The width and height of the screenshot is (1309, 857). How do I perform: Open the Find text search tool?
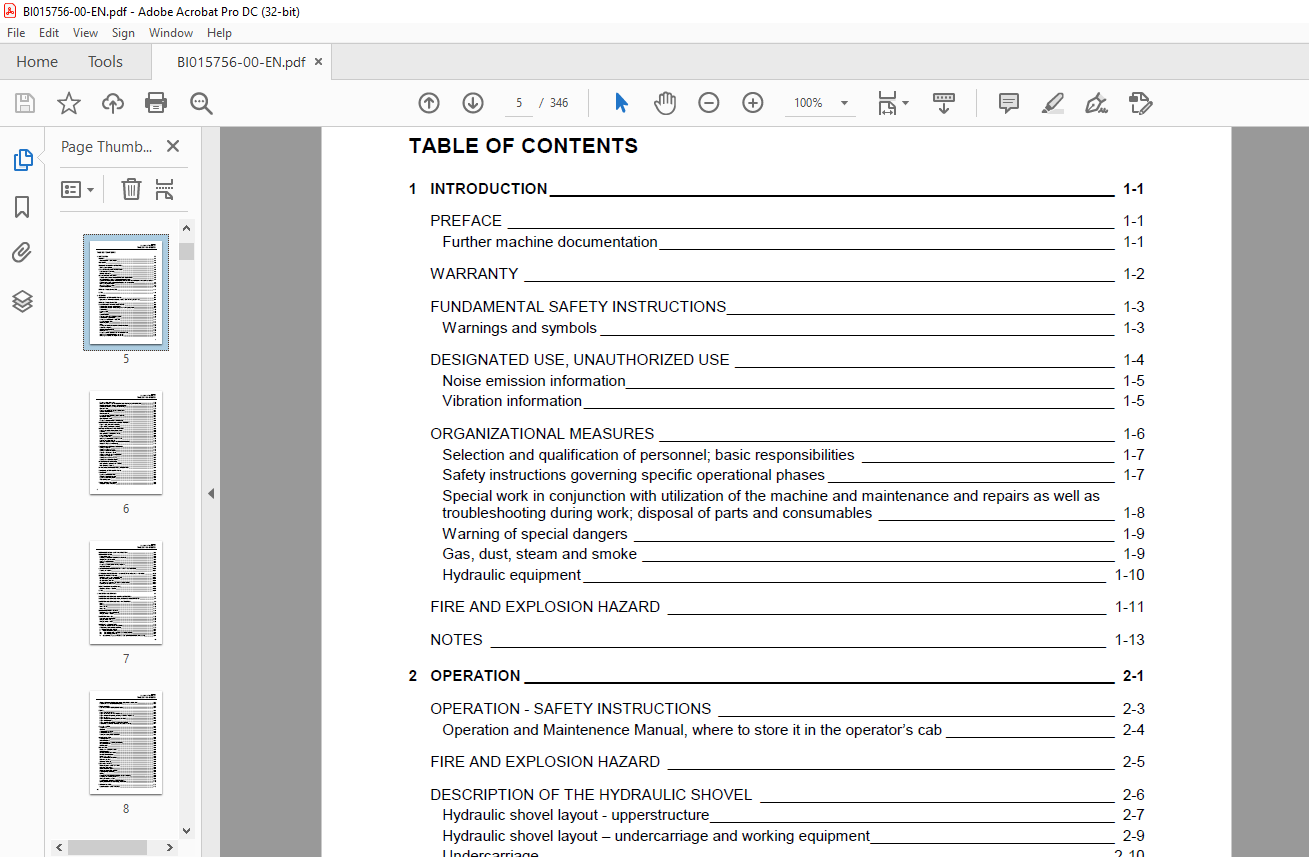coord(202,103)
